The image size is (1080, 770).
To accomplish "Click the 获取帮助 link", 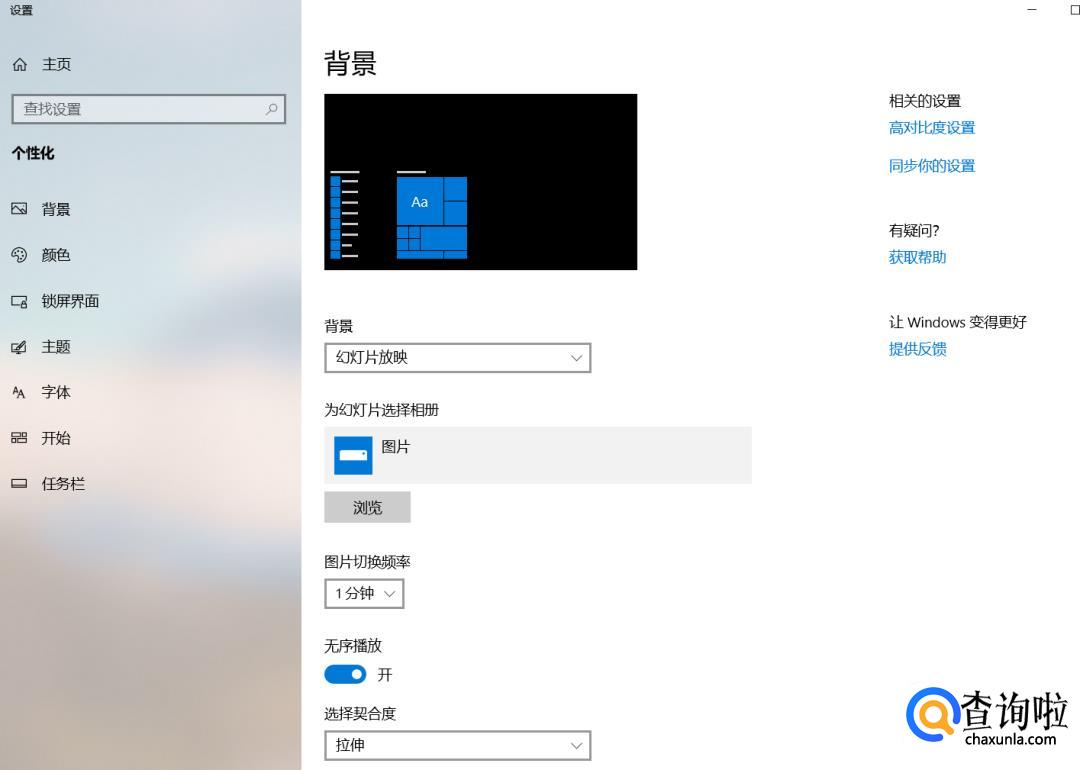I will point(917,258).
